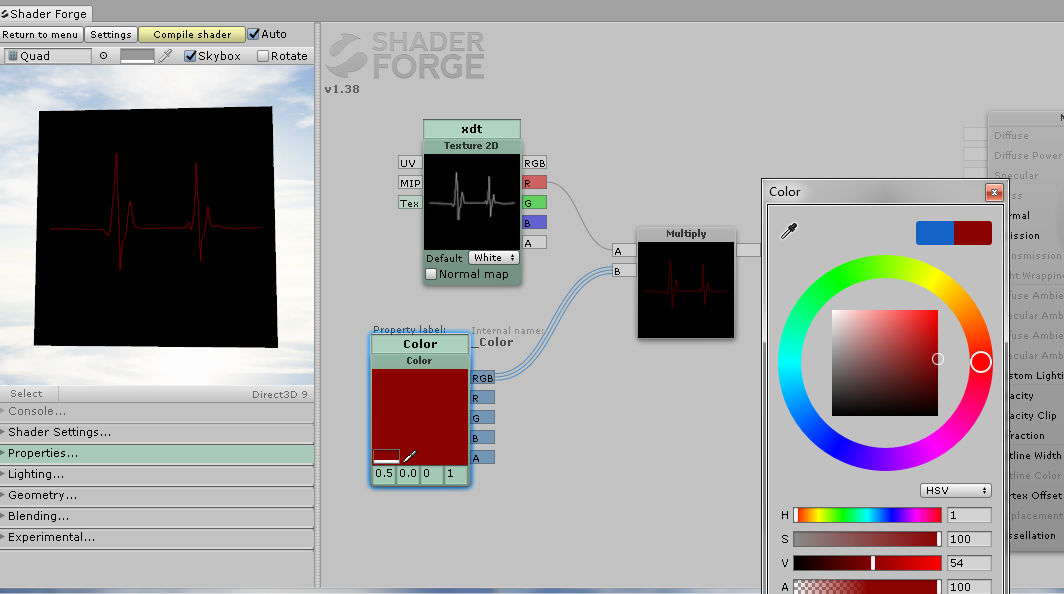Click the G output connector of the xdt texture node
1064x594 pixels.
click(x=534, y=202)
